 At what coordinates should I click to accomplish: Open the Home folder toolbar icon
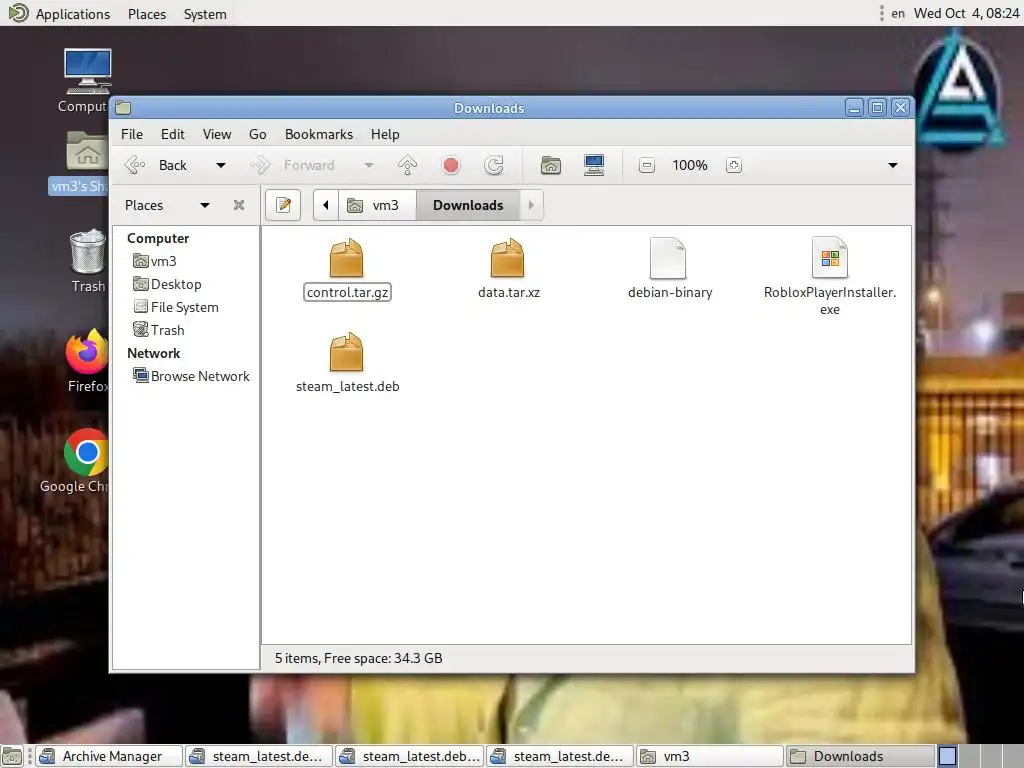click(551, 165)
